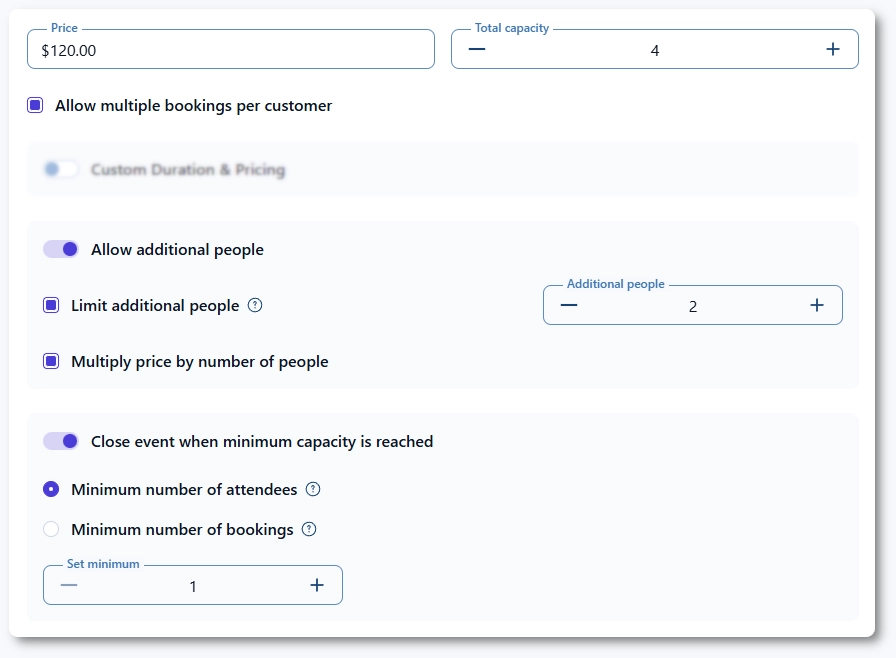Open help icon for Minimum number of attendees
This screenshot has width=896, height=658.
[313, 490]
